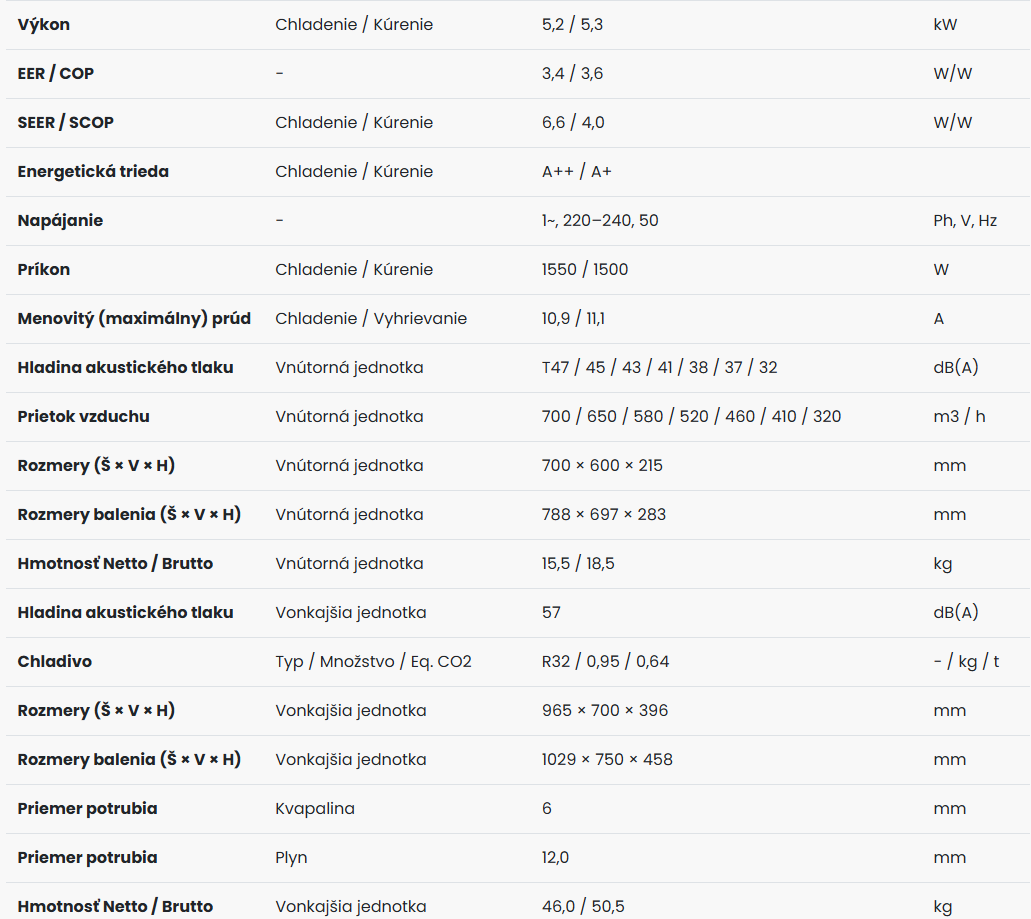Screen dimensions: 1031x919
Task: Click the Výkon row label
Action: pyautogui.click(x=43, y=25)
